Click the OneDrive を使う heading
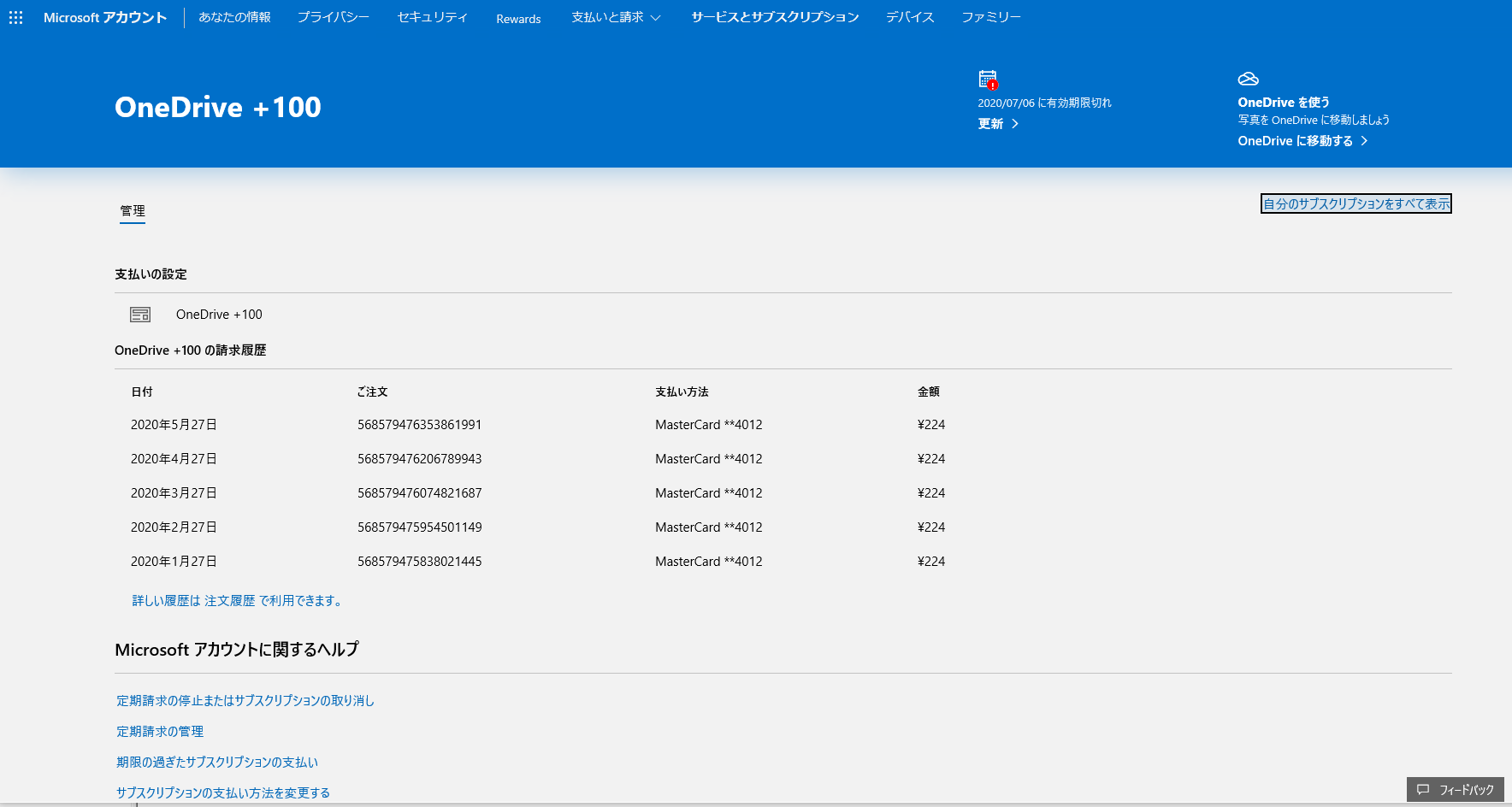The width and height of the screenshot is (1512, 807). click(1284, 103)
